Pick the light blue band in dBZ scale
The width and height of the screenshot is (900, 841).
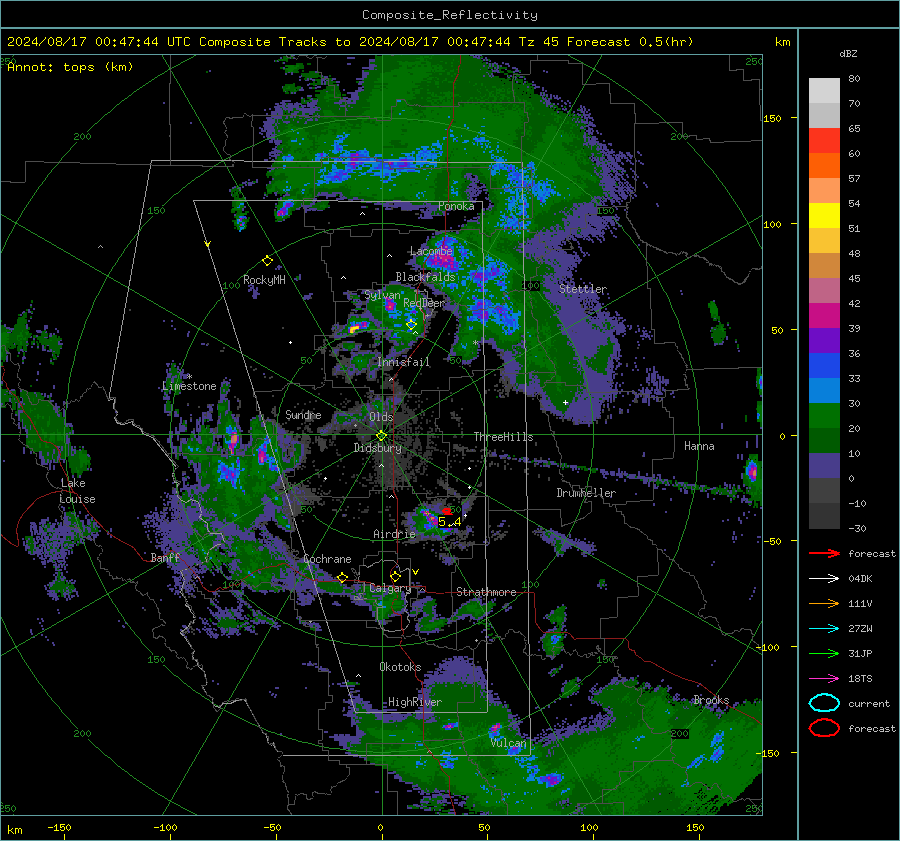point(824,390)
